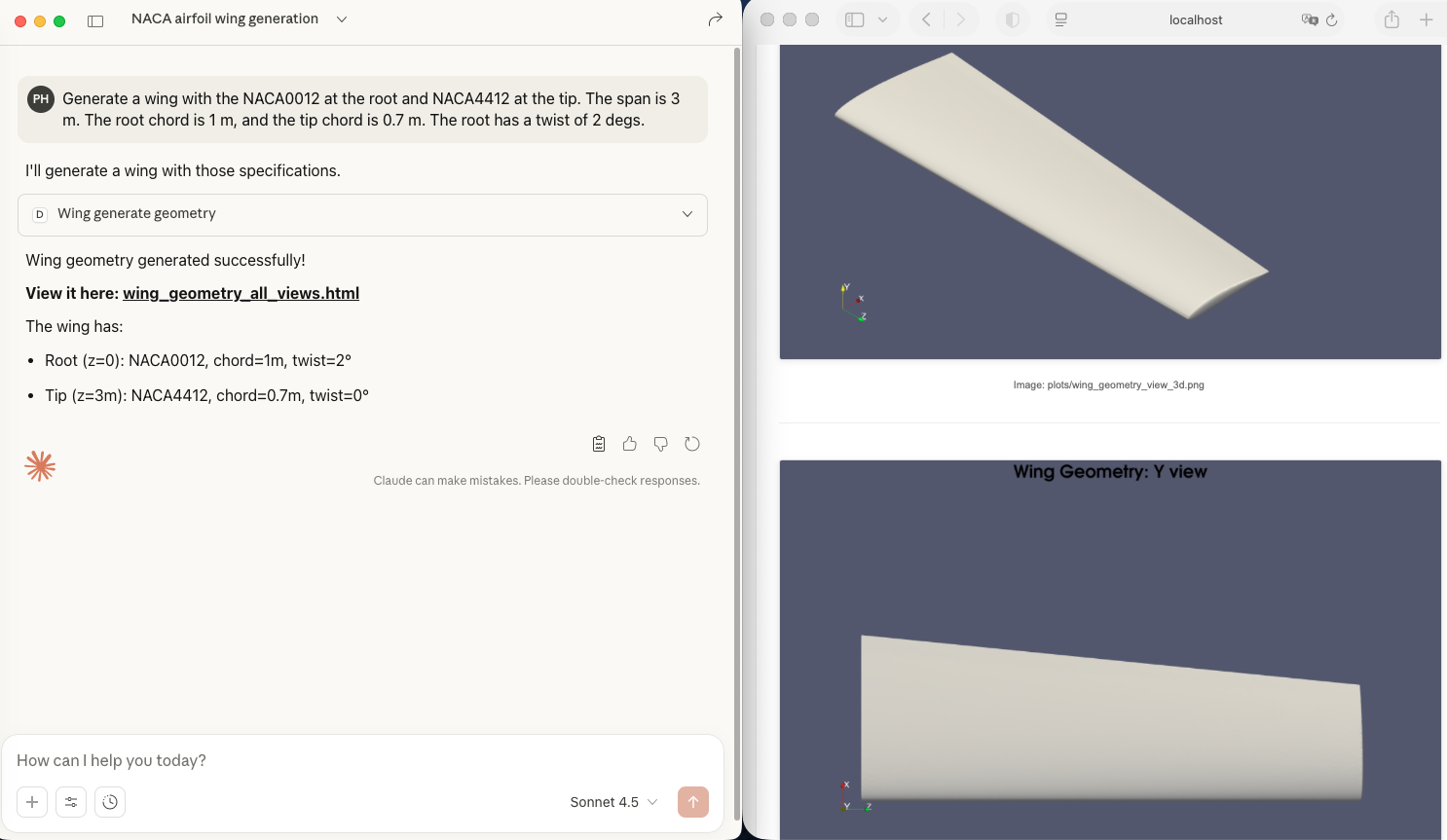Open the chat title dropdown chevron
The width and height of the screenshot is (1447, 840).
[342, 19]
